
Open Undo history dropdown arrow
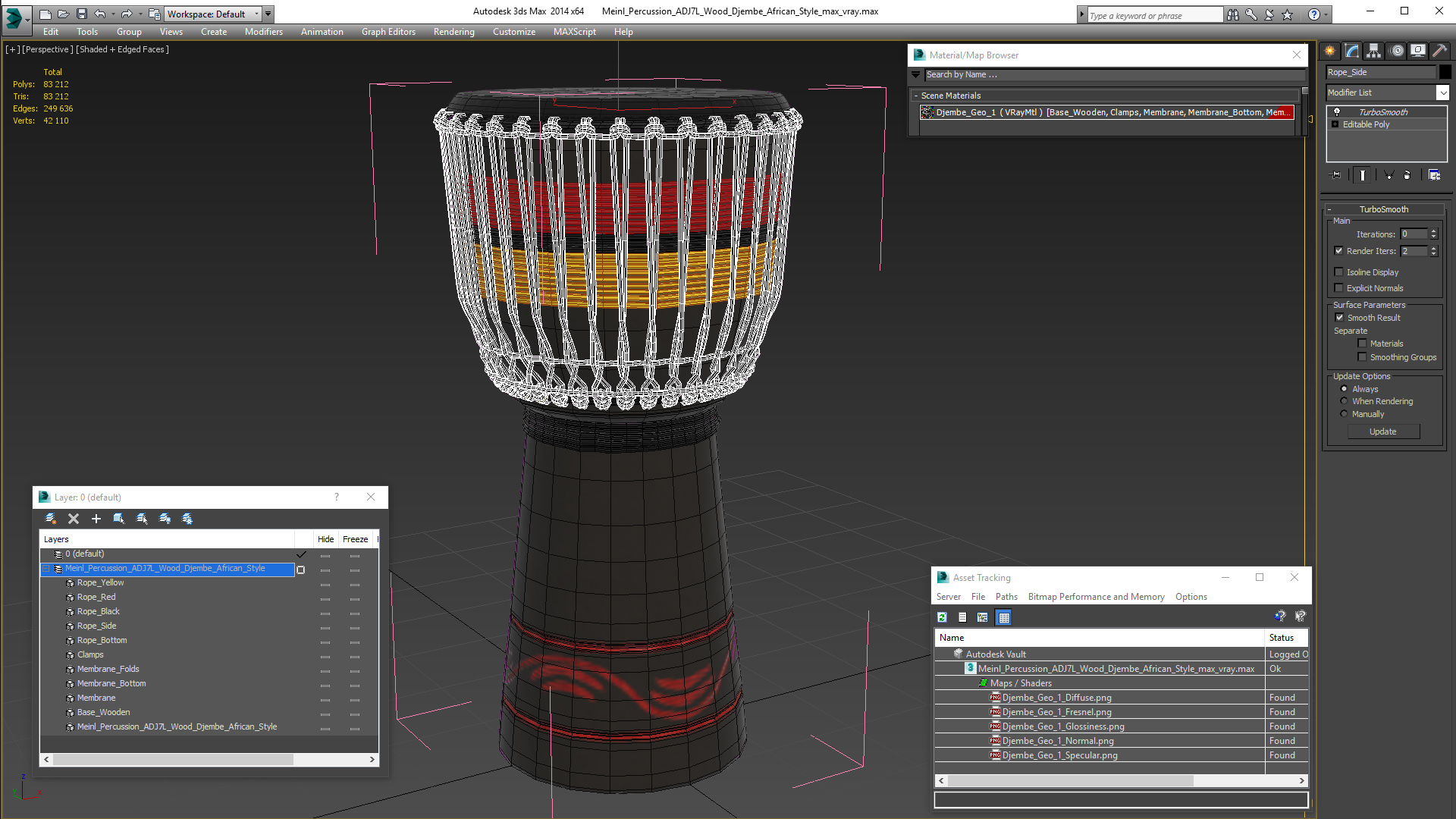[x=113, y=14]
